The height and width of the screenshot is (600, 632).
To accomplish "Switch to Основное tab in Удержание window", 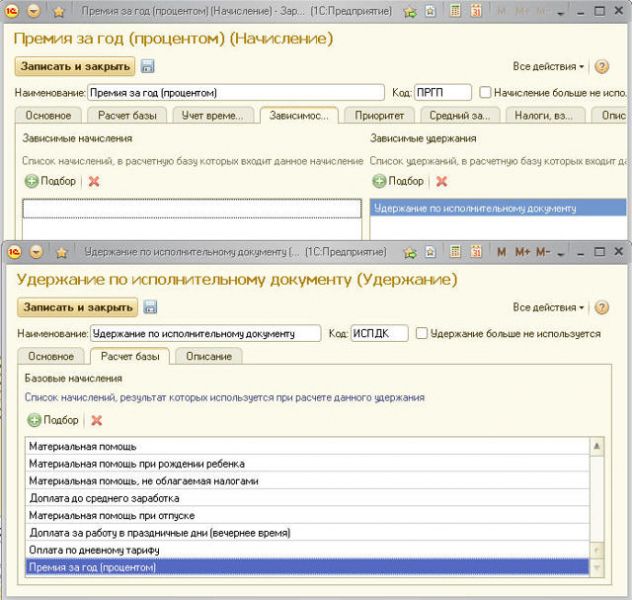I will [51, 357].
